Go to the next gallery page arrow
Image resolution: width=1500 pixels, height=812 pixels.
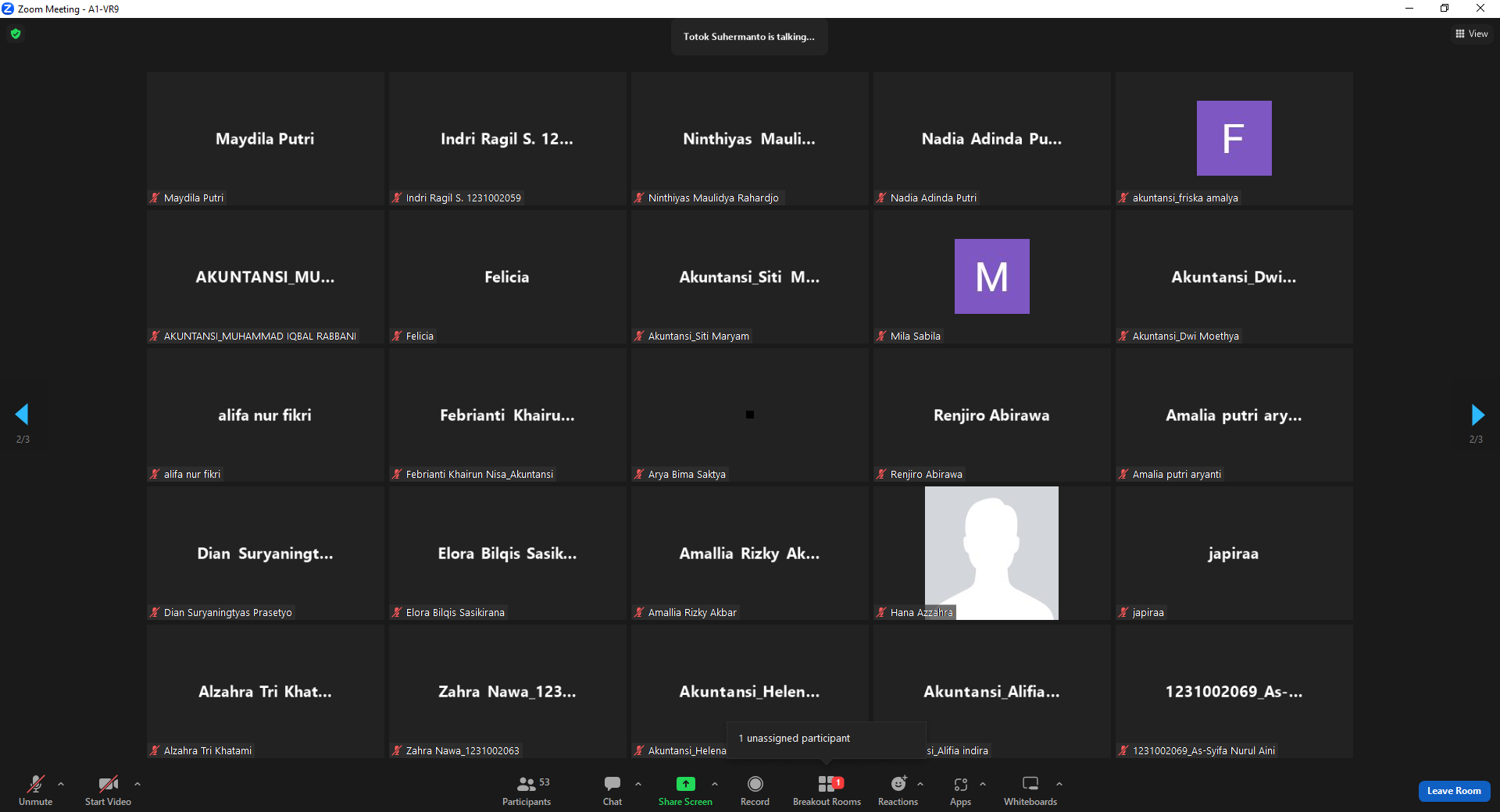pyautogui.click(x=1477, y=415)
